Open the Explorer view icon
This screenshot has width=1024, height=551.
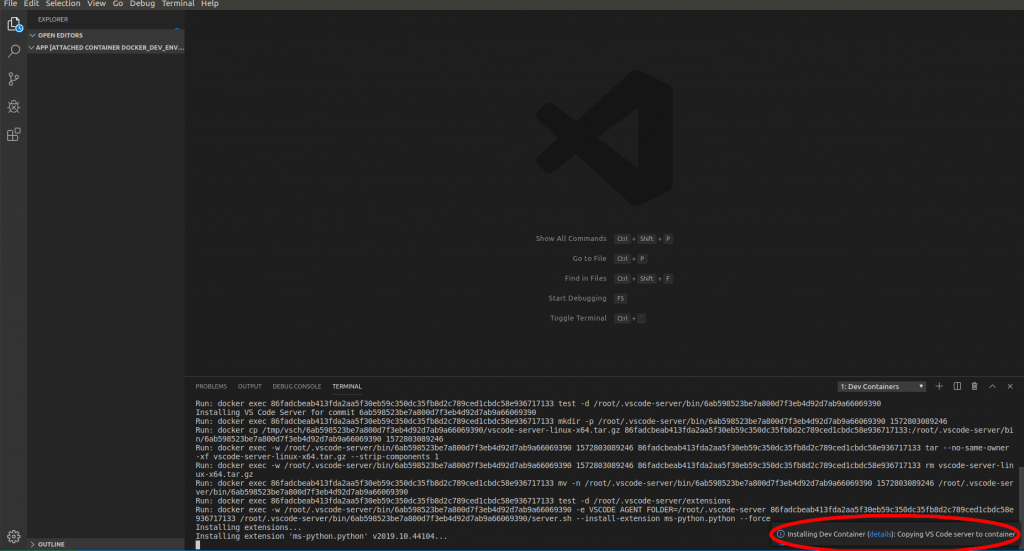[x=14, y=25]
